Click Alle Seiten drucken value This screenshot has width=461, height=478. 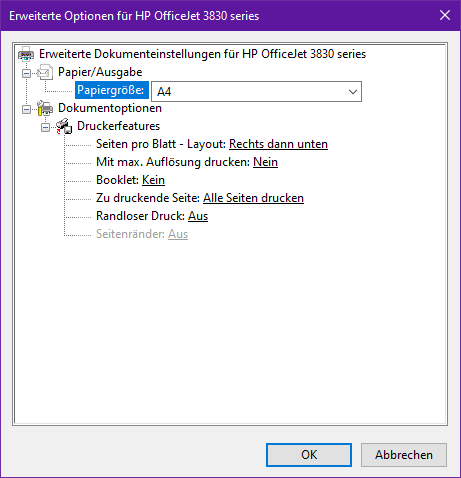point(253,198)
